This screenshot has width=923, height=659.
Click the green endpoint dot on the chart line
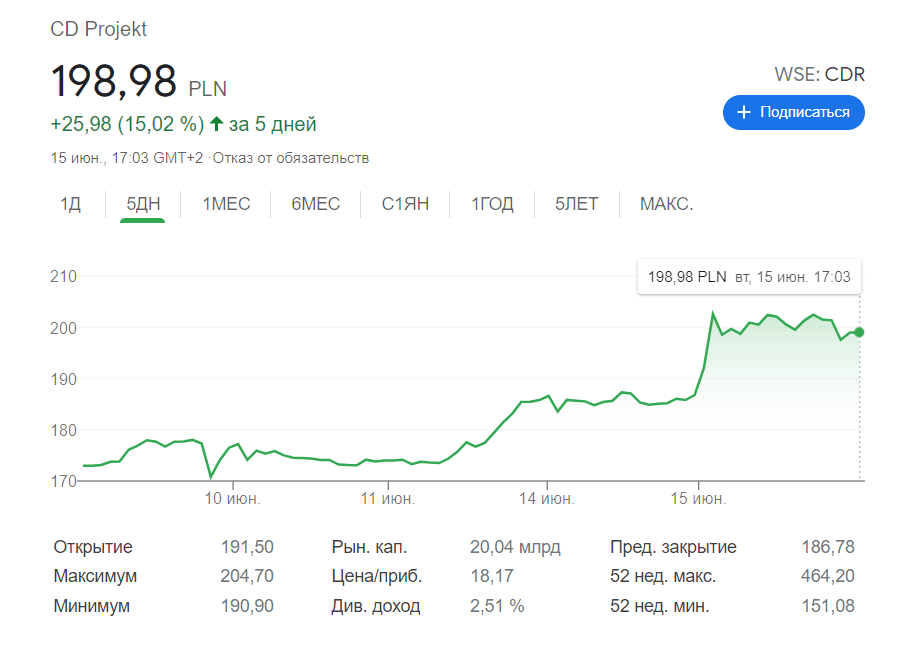coord(859,332)
